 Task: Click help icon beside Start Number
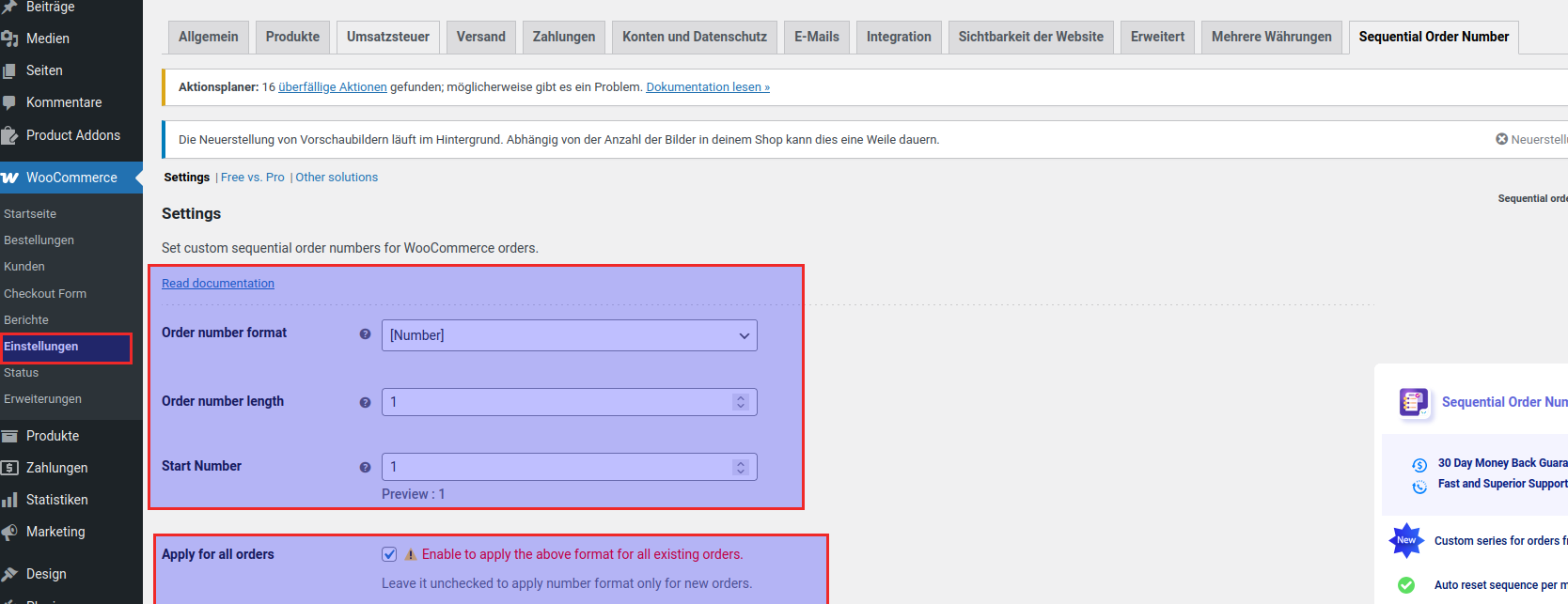pos(365,467)
